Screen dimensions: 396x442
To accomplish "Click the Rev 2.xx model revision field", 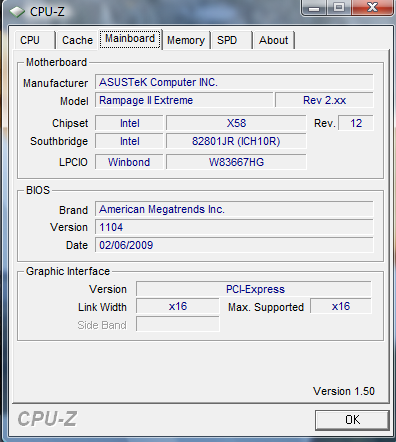I will click(324, 100).
